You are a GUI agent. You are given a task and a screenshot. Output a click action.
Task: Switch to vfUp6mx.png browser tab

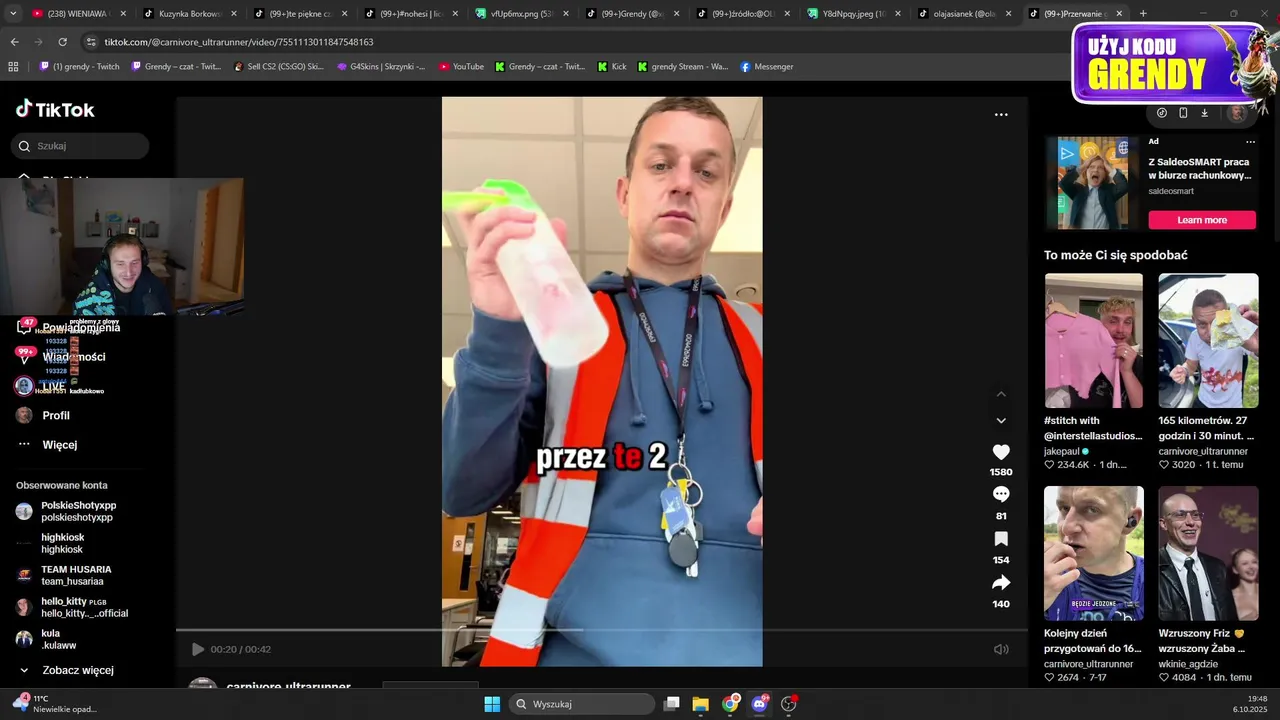[520, 14]
